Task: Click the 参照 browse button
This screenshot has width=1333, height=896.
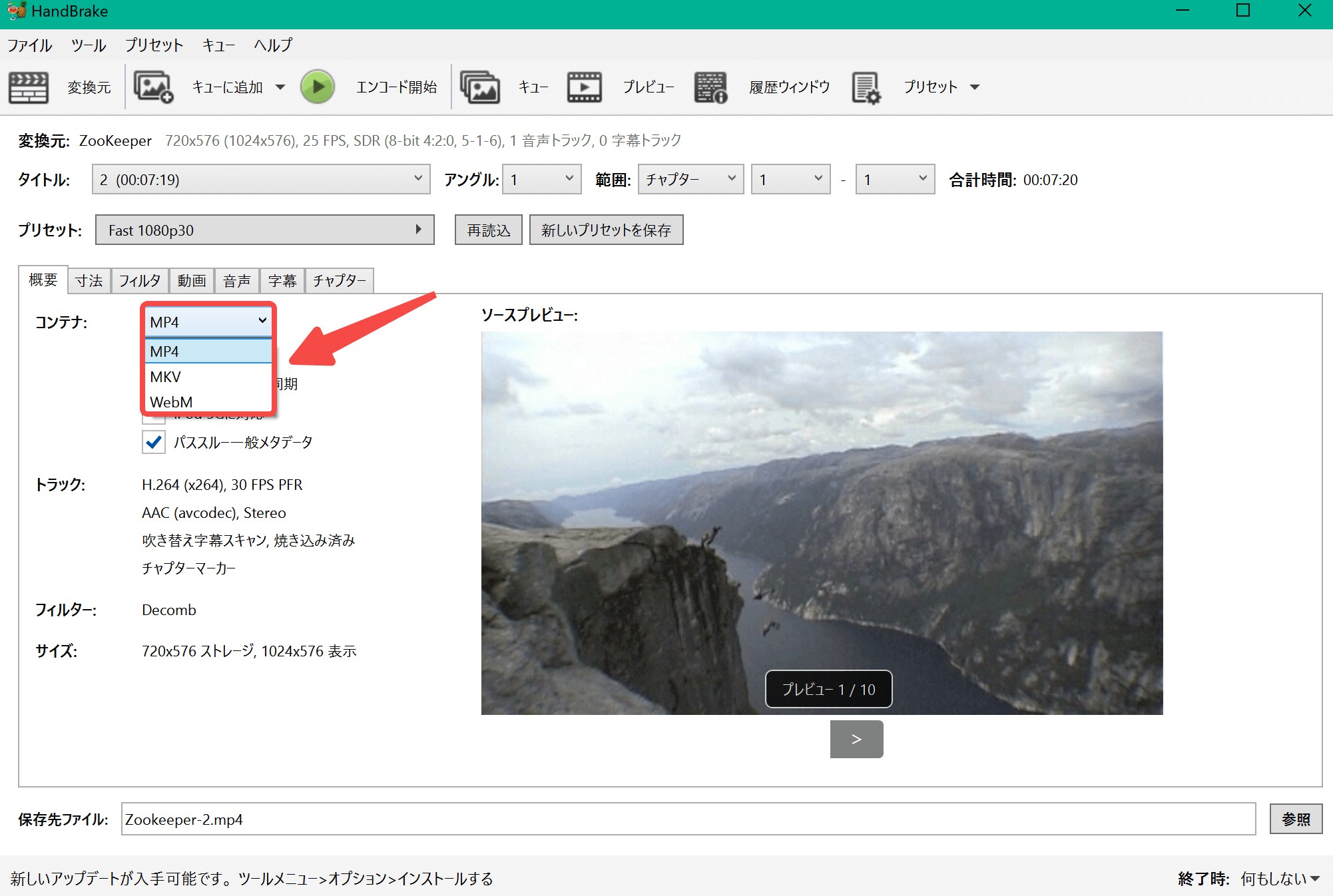Action: (1296, 819)
